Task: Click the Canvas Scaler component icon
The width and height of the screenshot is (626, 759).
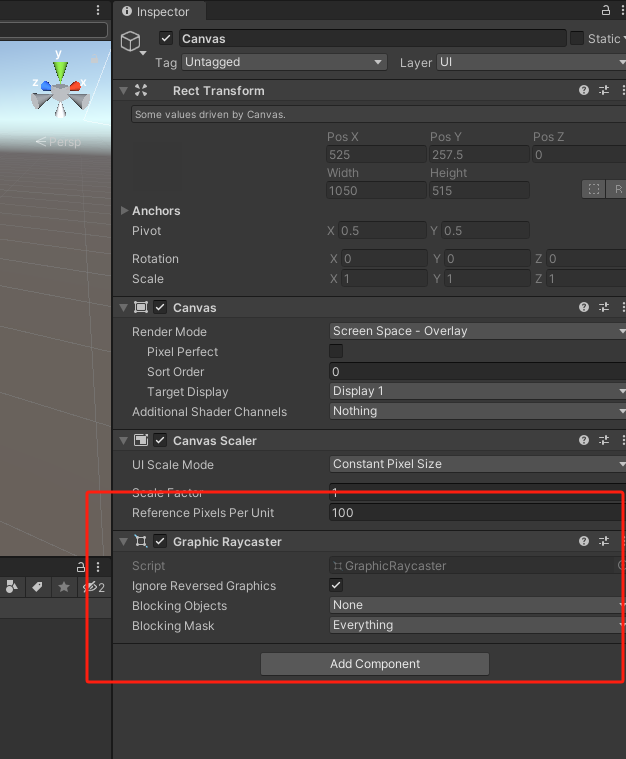Action: click(x=141, y=440)
